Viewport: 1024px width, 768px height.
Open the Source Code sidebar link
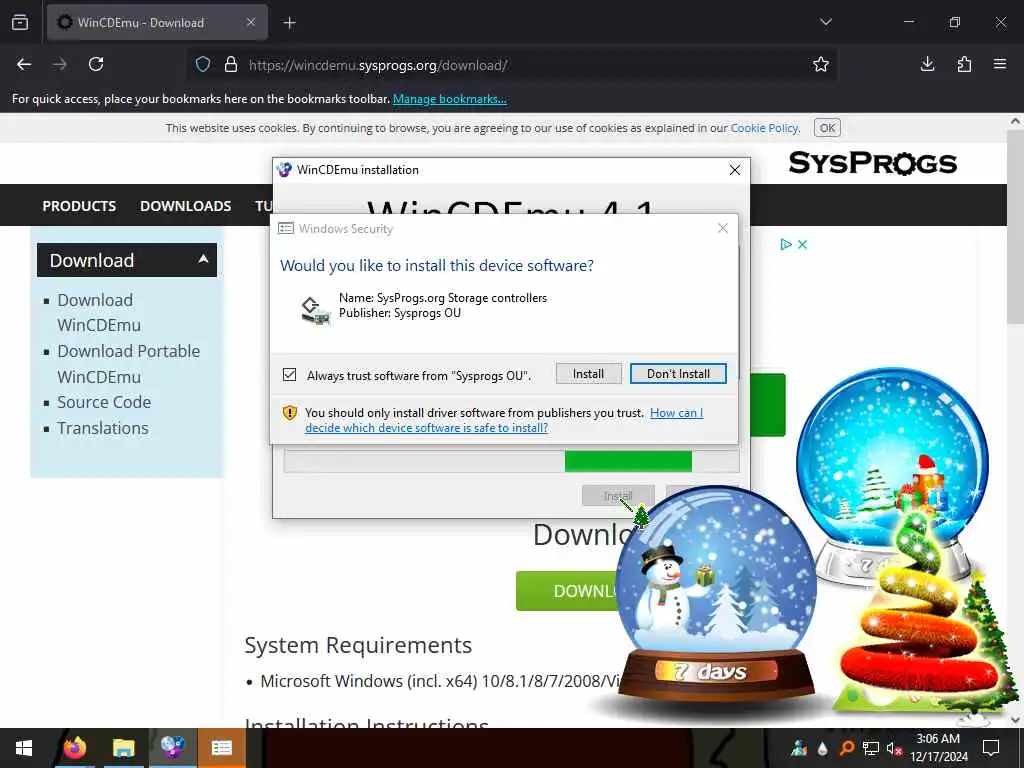(x=104, y=402)
